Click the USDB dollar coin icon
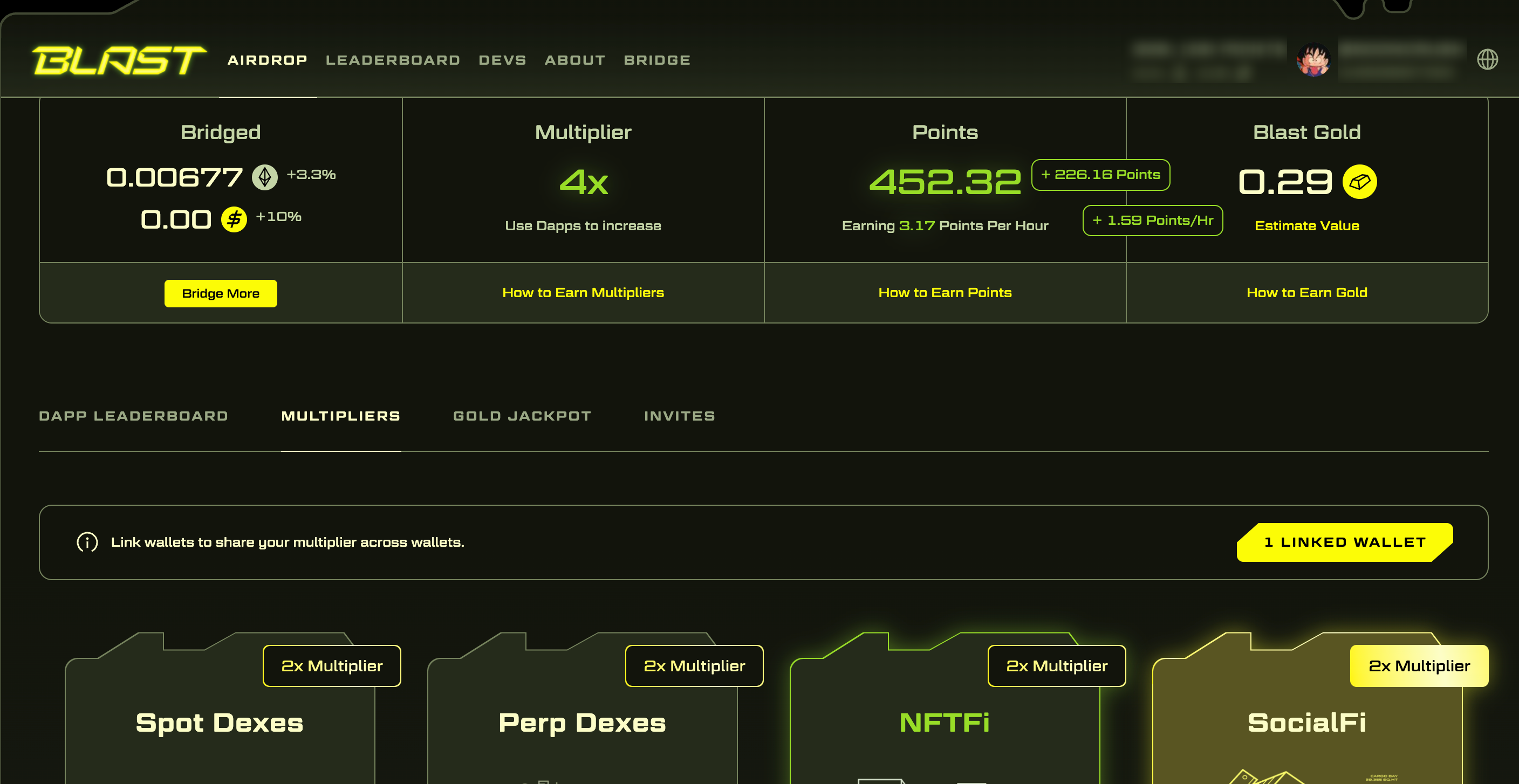The height and width of the screenshot is (784, 1519). 234,219
